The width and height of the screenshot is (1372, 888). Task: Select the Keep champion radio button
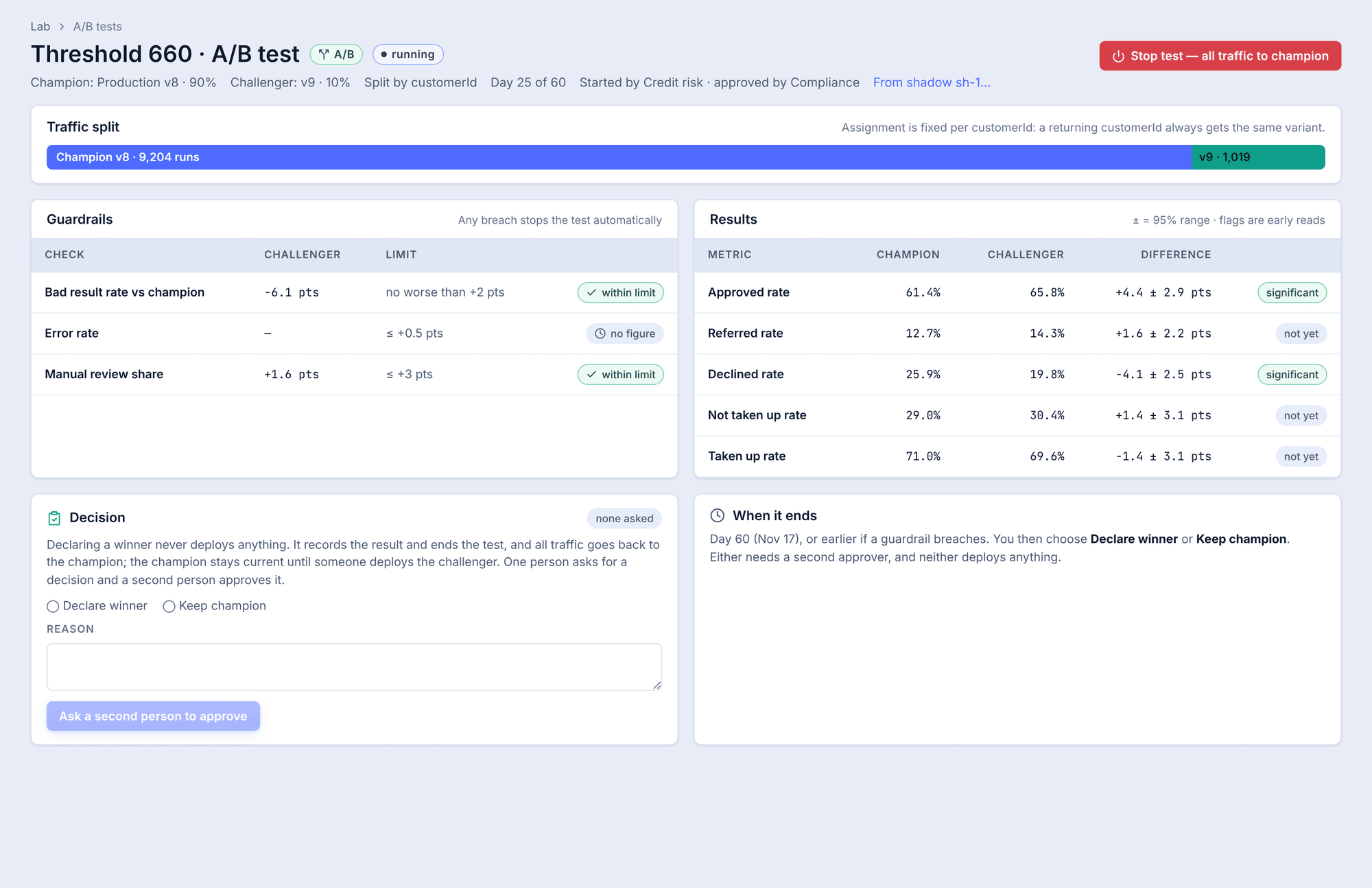pyautogui.click(x=169, y=606)
